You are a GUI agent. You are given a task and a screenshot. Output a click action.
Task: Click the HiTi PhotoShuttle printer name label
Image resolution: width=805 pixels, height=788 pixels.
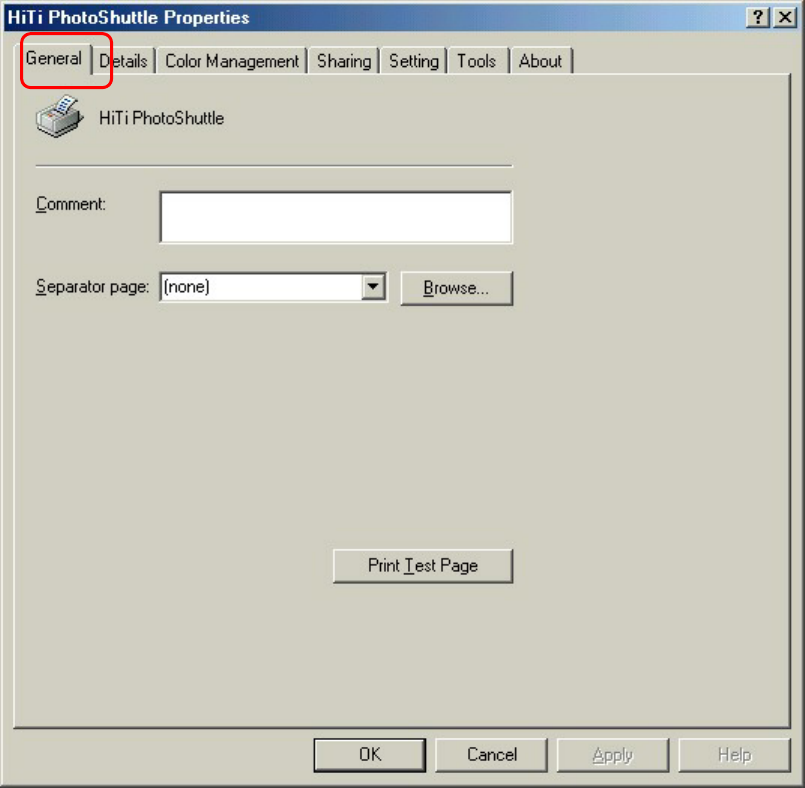[x=162, y=118]
